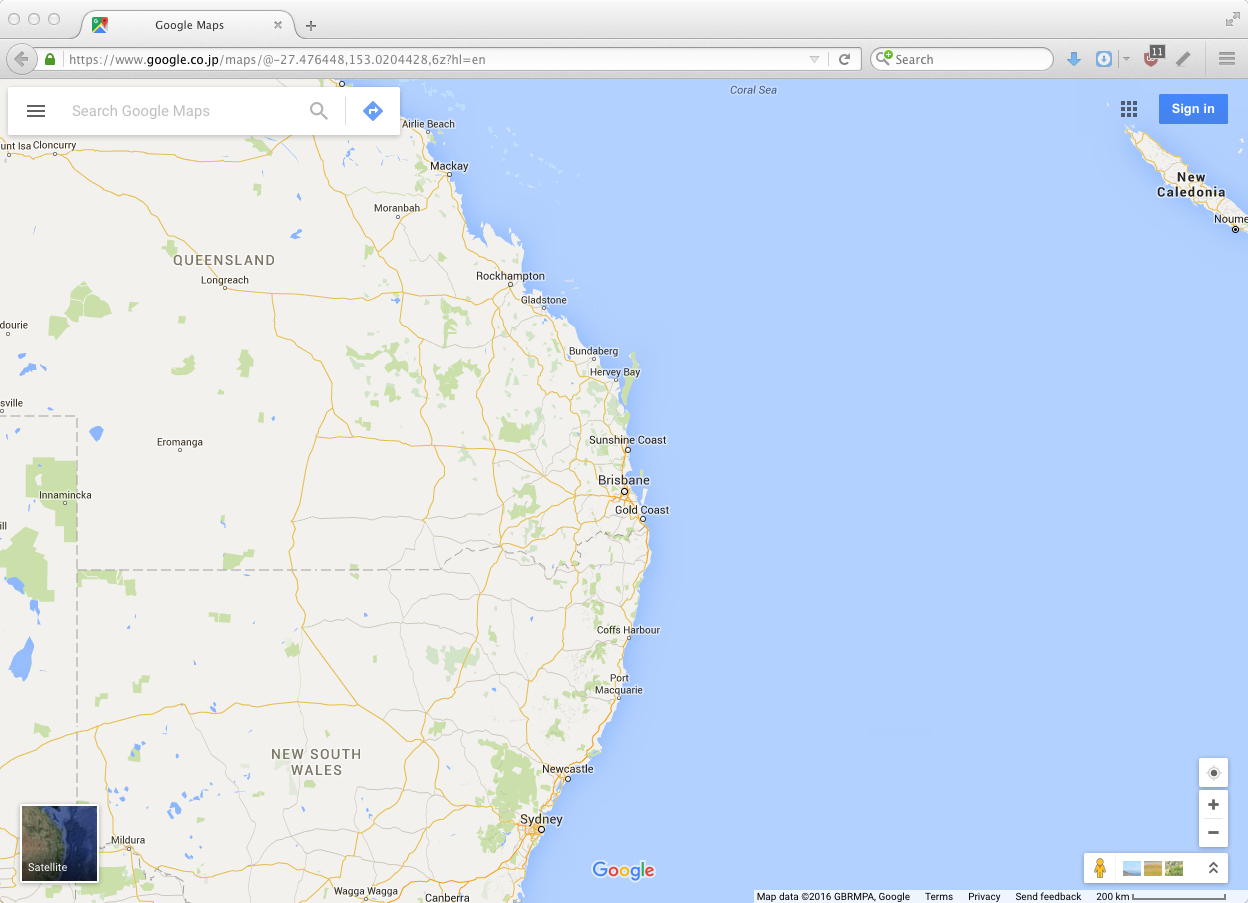Open a new tab with plus button
The width and height of the screenshot is (1248, 903).
[x=311, y=25]
